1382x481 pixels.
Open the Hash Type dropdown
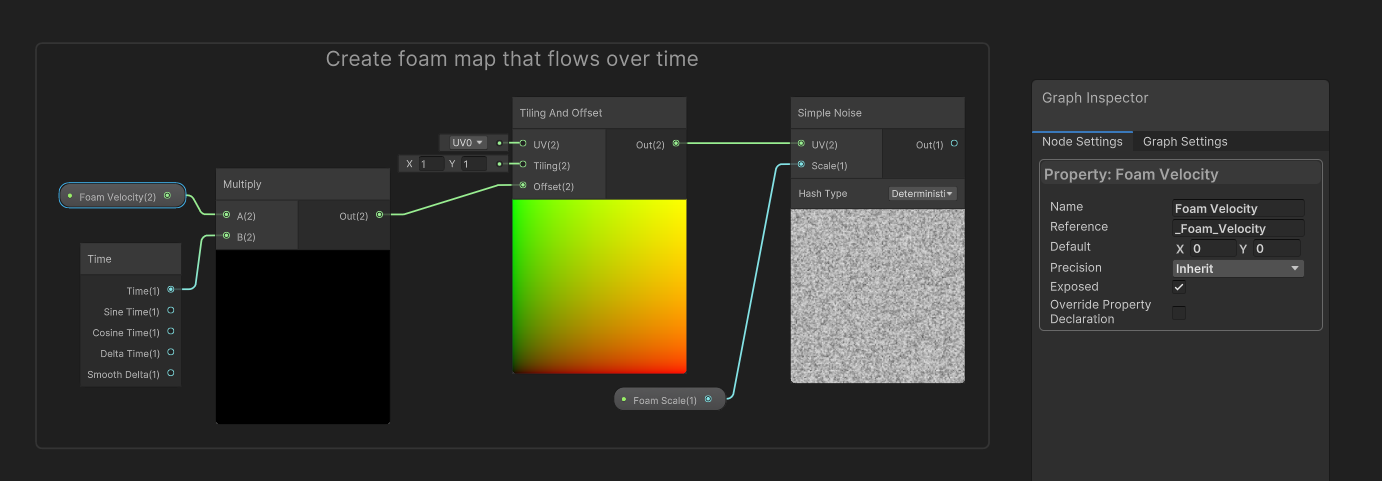click(x=922, y=194)
